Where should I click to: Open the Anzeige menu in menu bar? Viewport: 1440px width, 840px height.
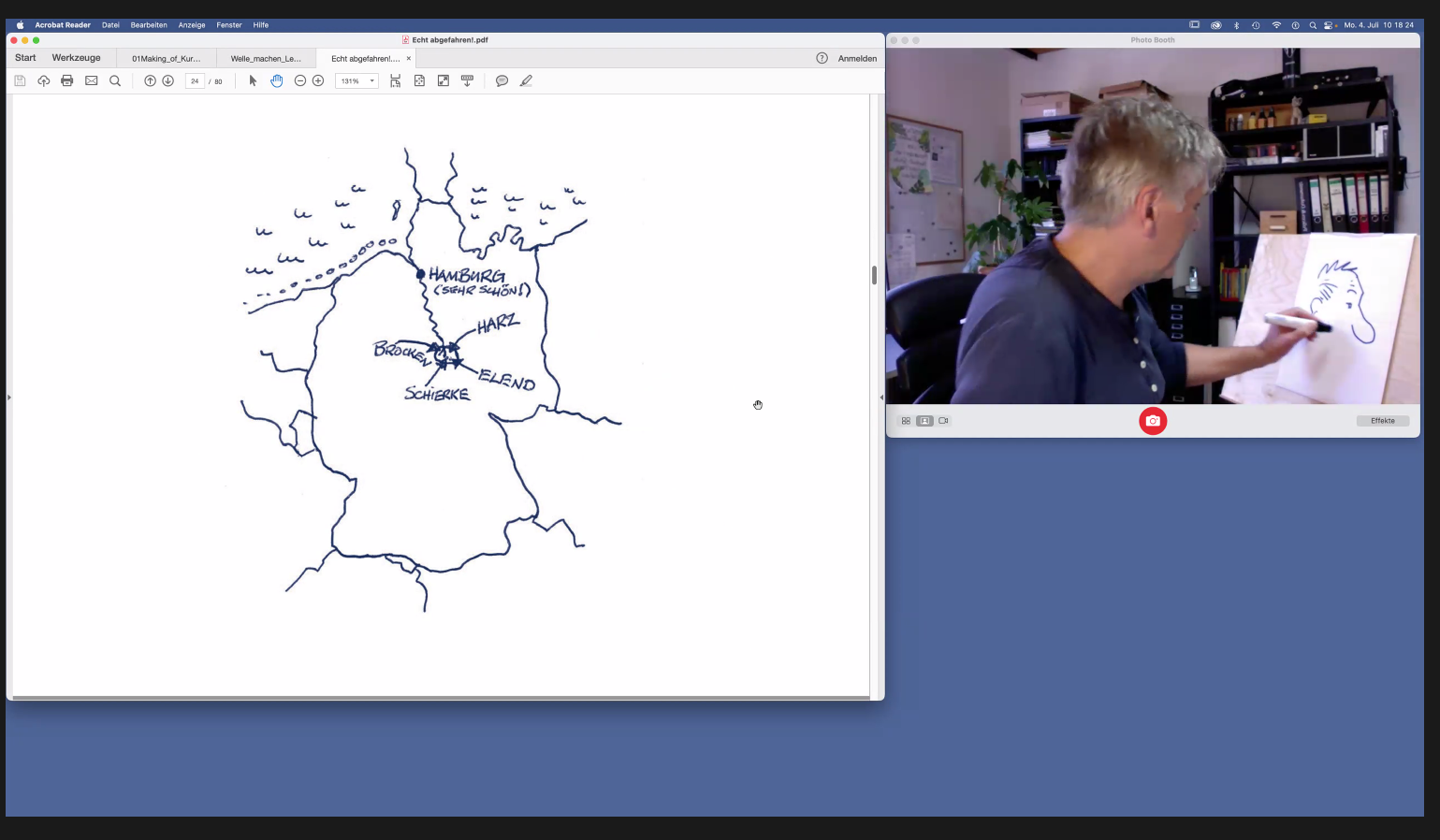[x=192, y=25]
